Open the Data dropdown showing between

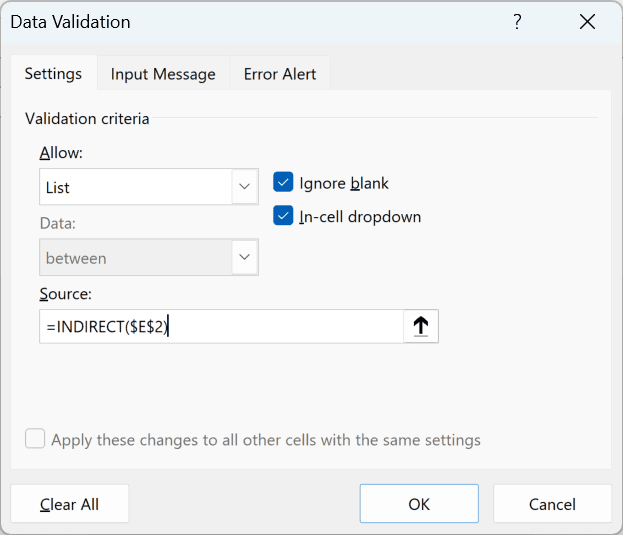pos(149,257)
